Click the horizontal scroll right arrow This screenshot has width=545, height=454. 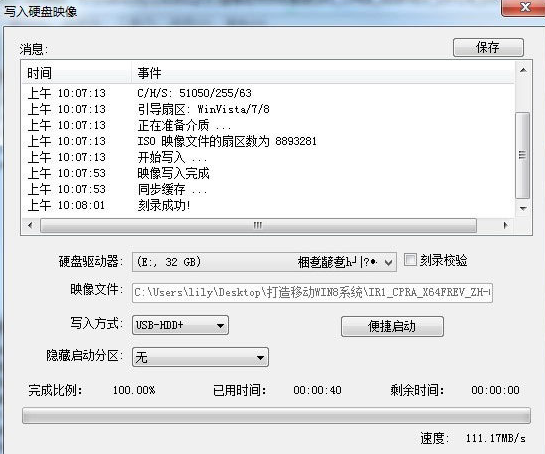(505, 225)
